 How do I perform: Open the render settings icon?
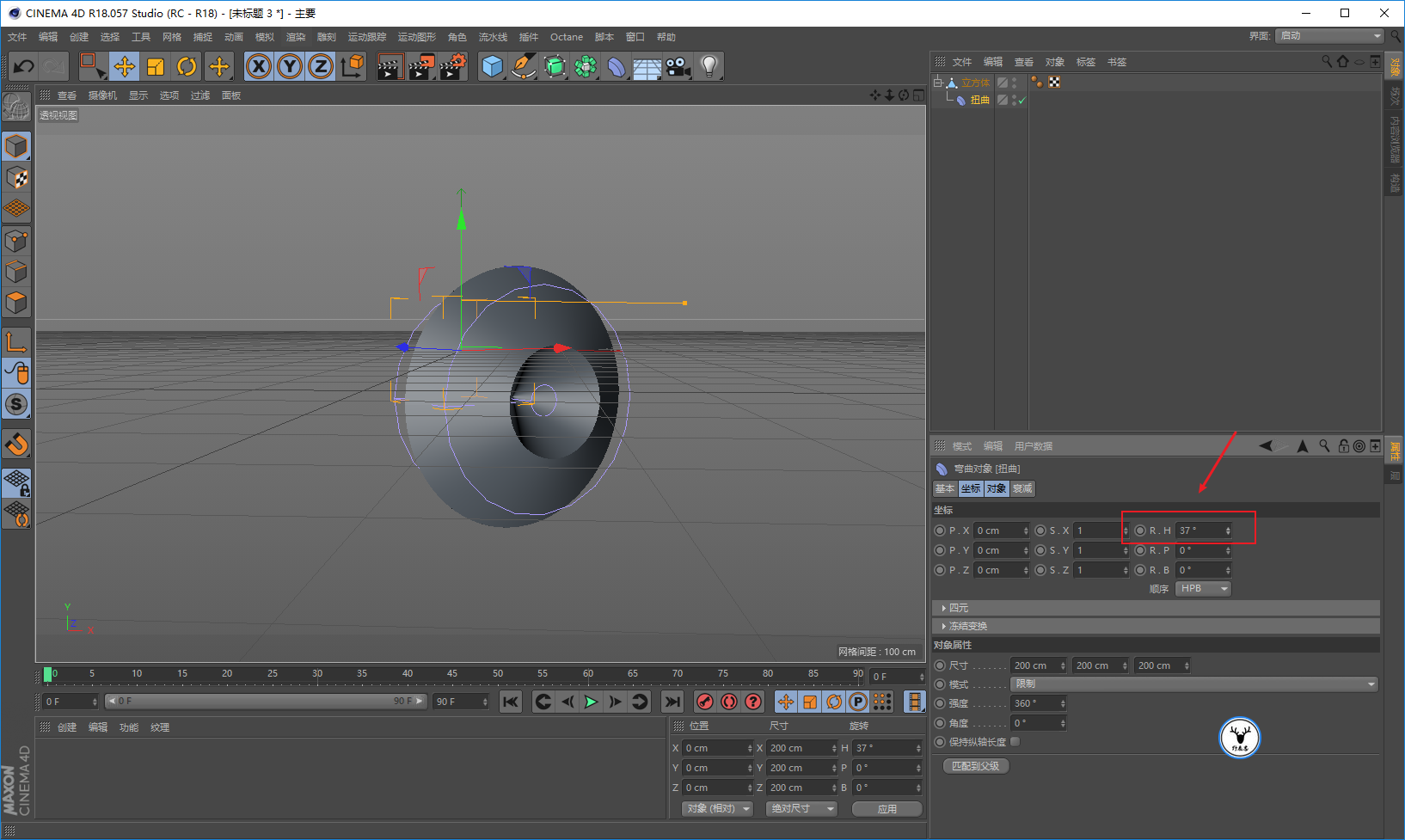(453, 66)
